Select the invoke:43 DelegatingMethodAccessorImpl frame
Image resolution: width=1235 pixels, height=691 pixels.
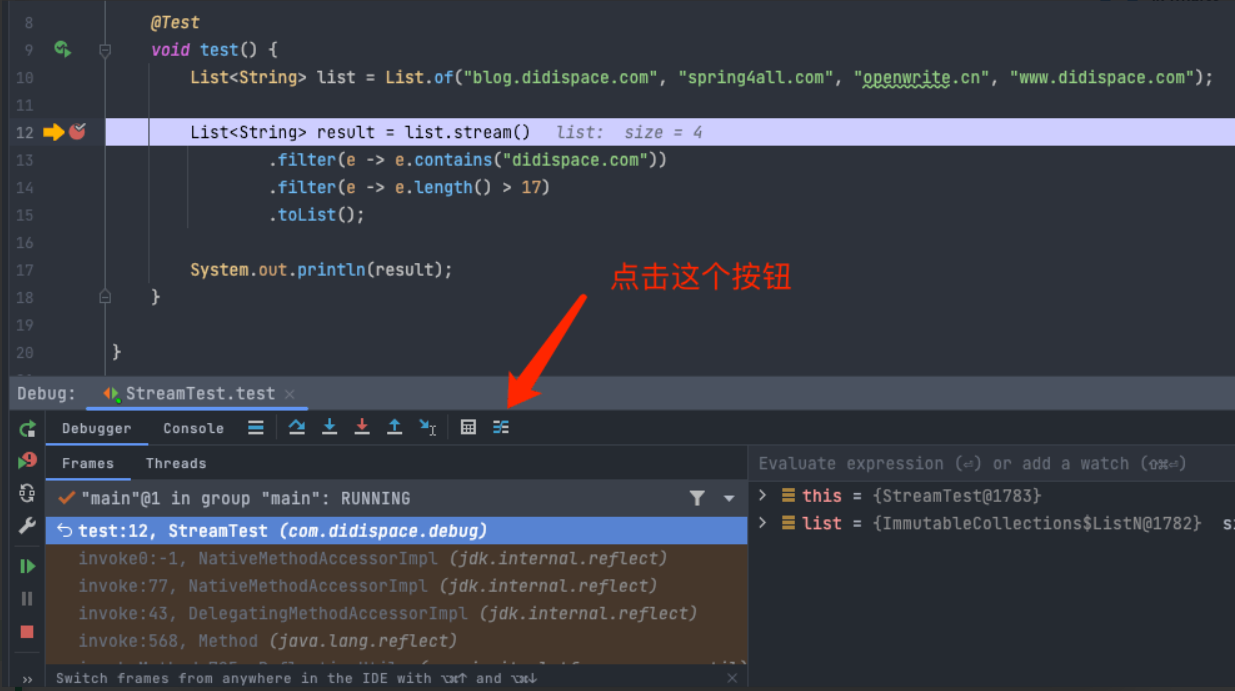[x=397, y=613]
